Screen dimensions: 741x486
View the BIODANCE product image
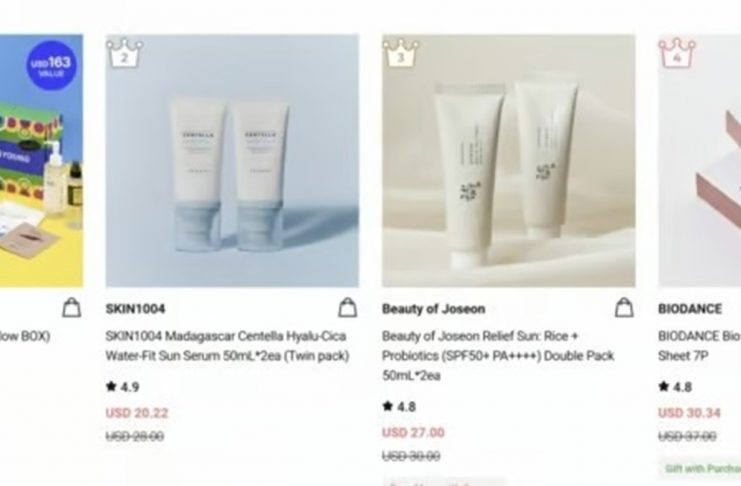pos(699,161)
